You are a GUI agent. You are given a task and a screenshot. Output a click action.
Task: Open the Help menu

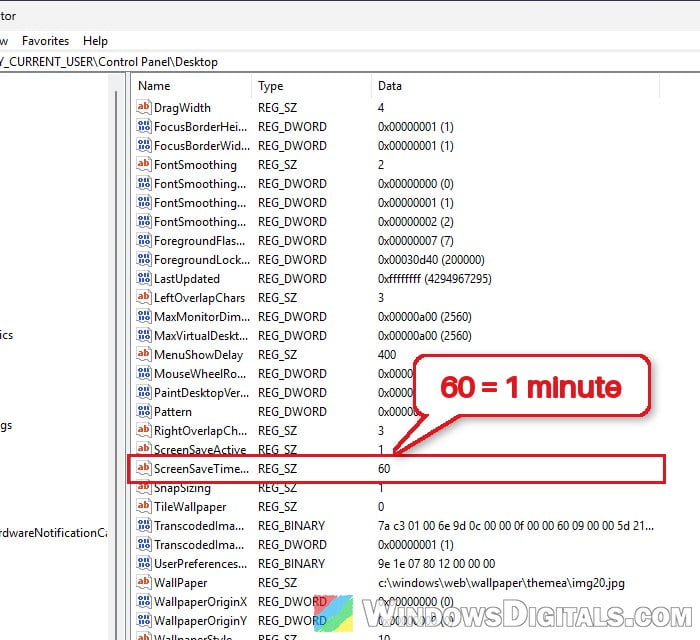click(95, 41)
